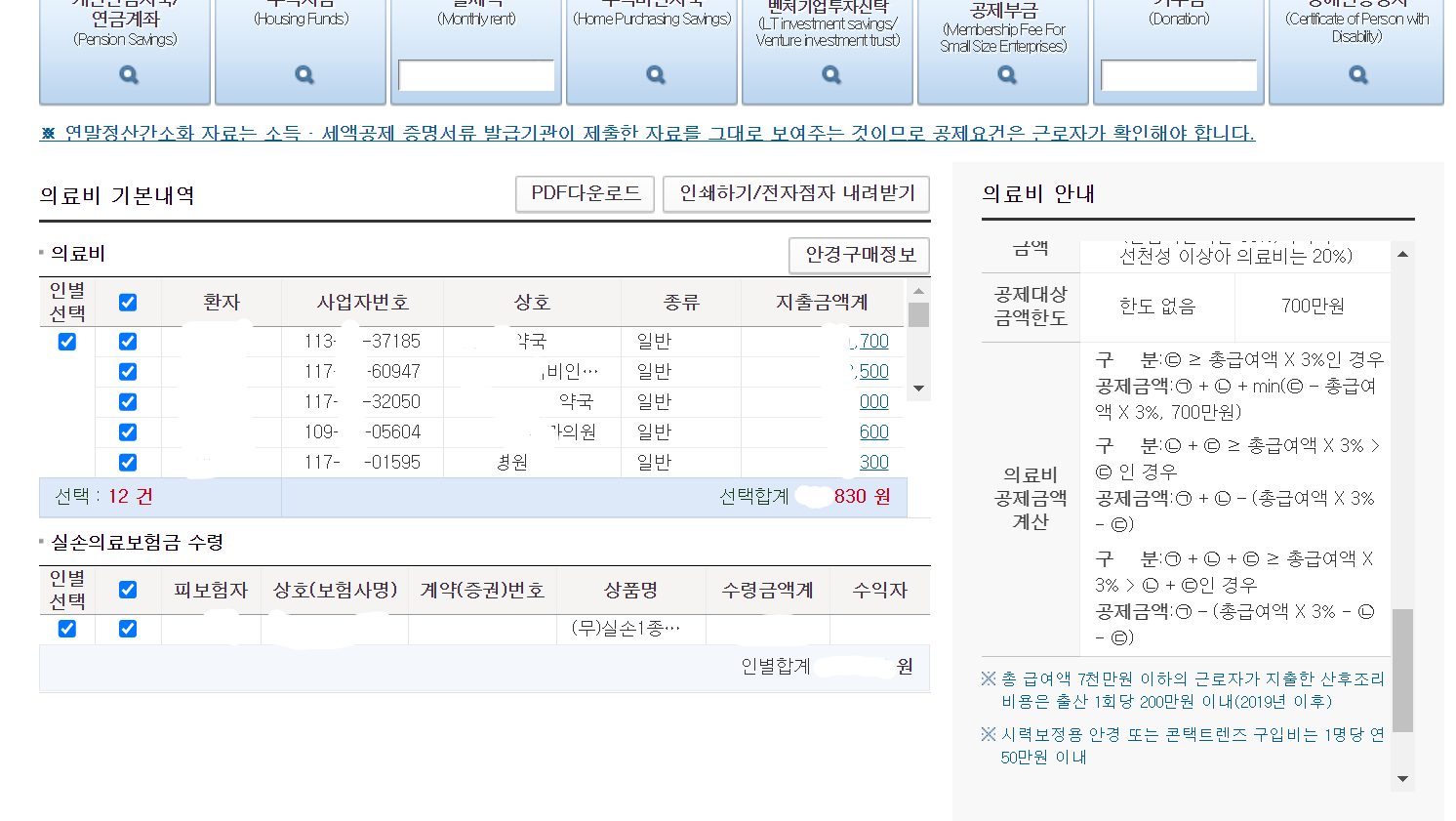The width and height of the screenshot is (1456, 821).
Task: Toggle checkbox for row 109- -05604
Action: coord(128,432)
